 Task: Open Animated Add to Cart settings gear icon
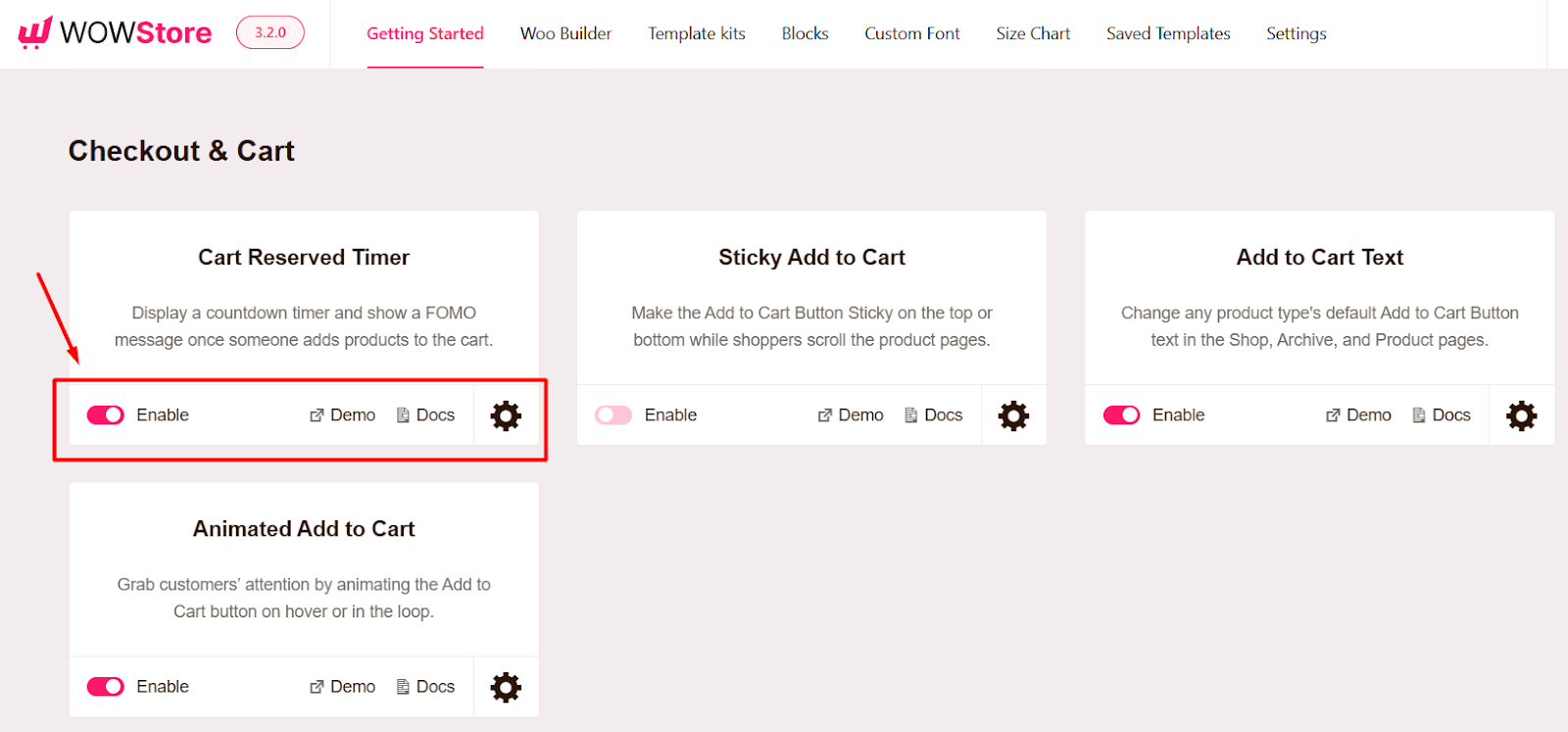point(505,687)
